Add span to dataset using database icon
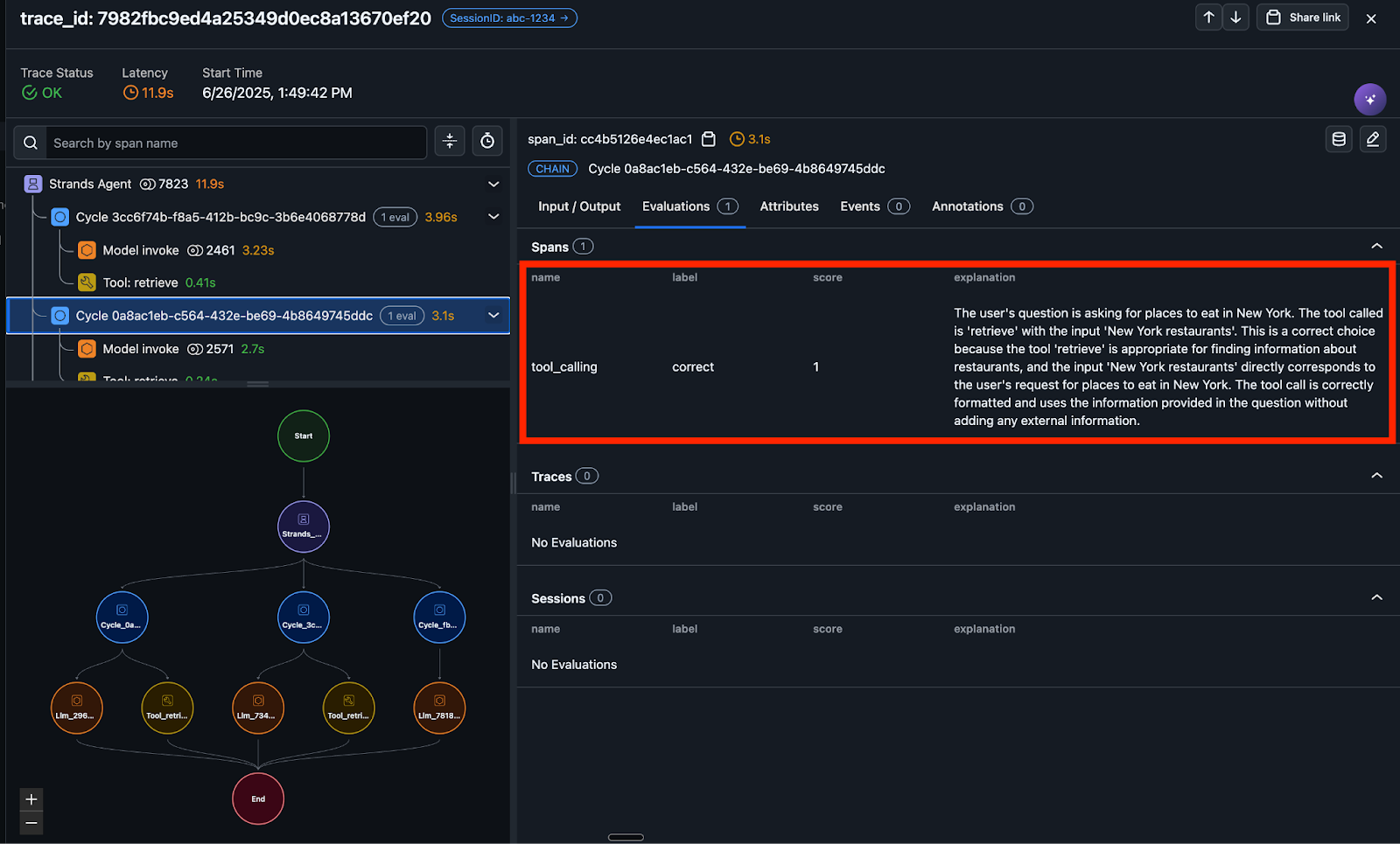Image resolution: width=1400 pixels, height=844 pixels. [1339, 139]
